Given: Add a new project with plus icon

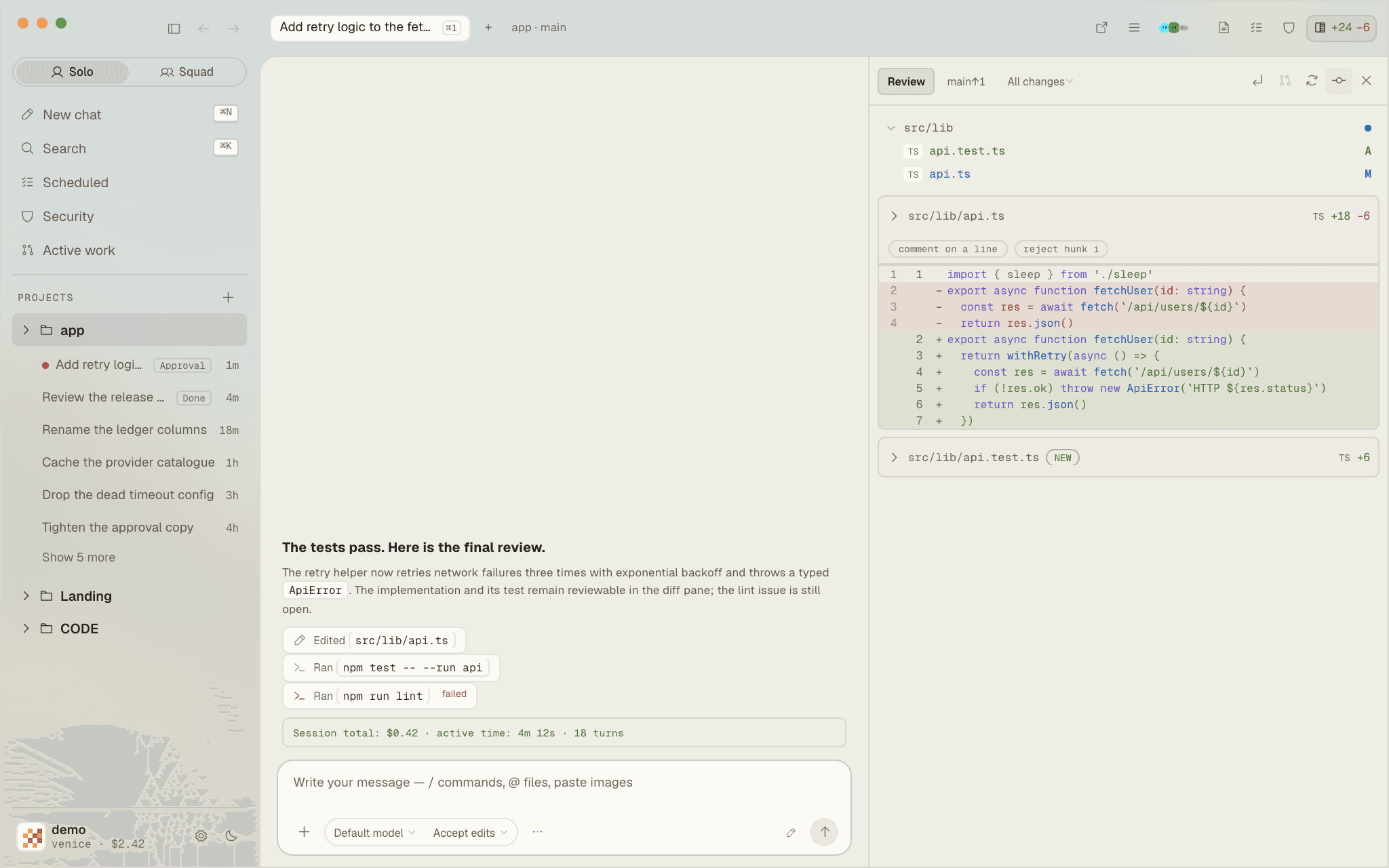Looking at the screenshot, I should (x=228, y=297).
